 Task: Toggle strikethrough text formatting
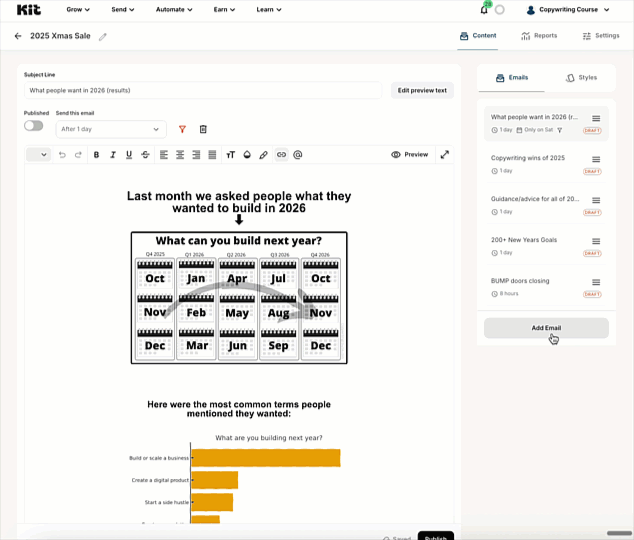tap(145, 155)
